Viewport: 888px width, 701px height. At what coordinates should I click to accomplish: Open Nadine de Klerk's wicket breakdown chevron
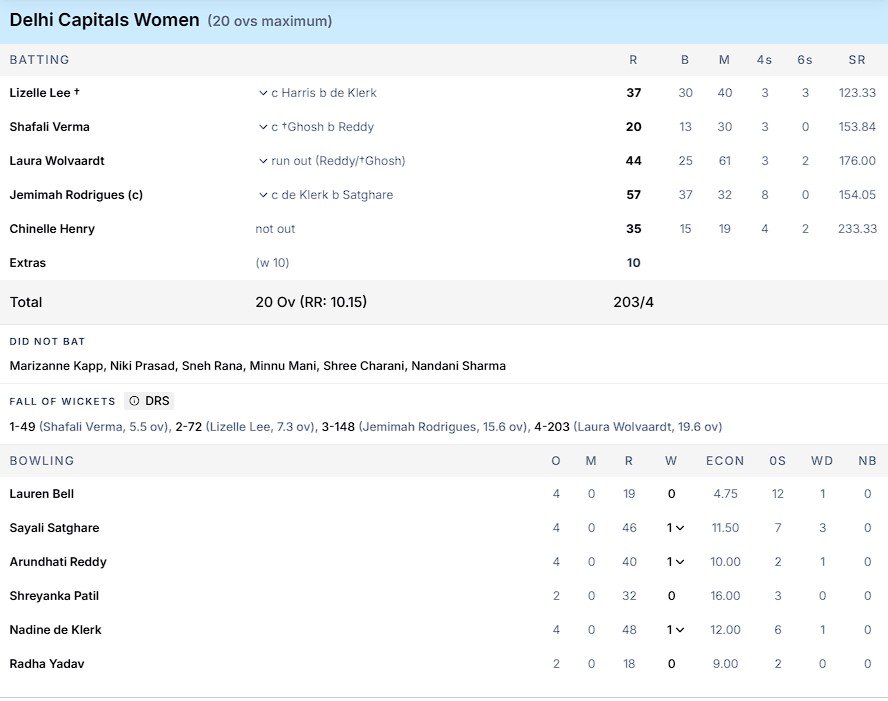pyautogui.click(x=680, y=630)
